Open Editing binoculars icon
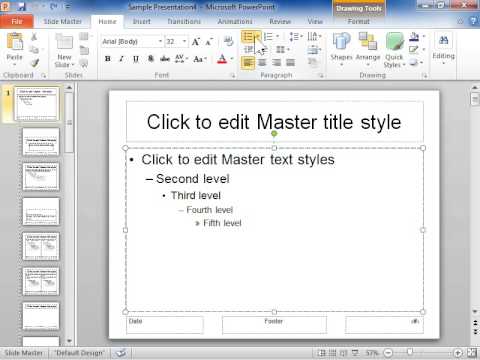Image resolution: width=480 pixels, height=360 pixels. (443, 41)
